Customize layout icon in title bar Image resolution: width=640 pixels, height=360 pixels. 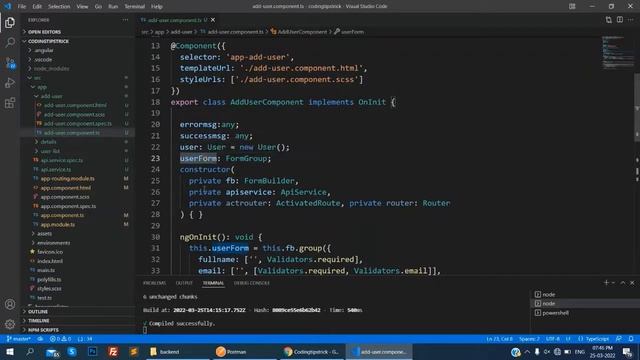(572, 6)
